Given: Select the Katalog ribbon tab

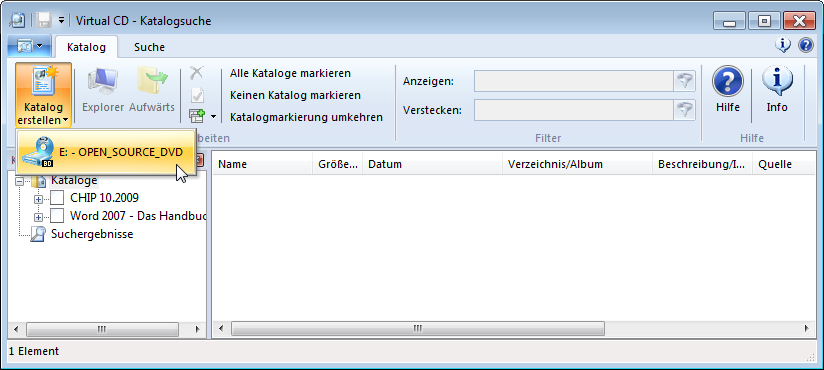Looking at the screenshot, I should point(86,47).
